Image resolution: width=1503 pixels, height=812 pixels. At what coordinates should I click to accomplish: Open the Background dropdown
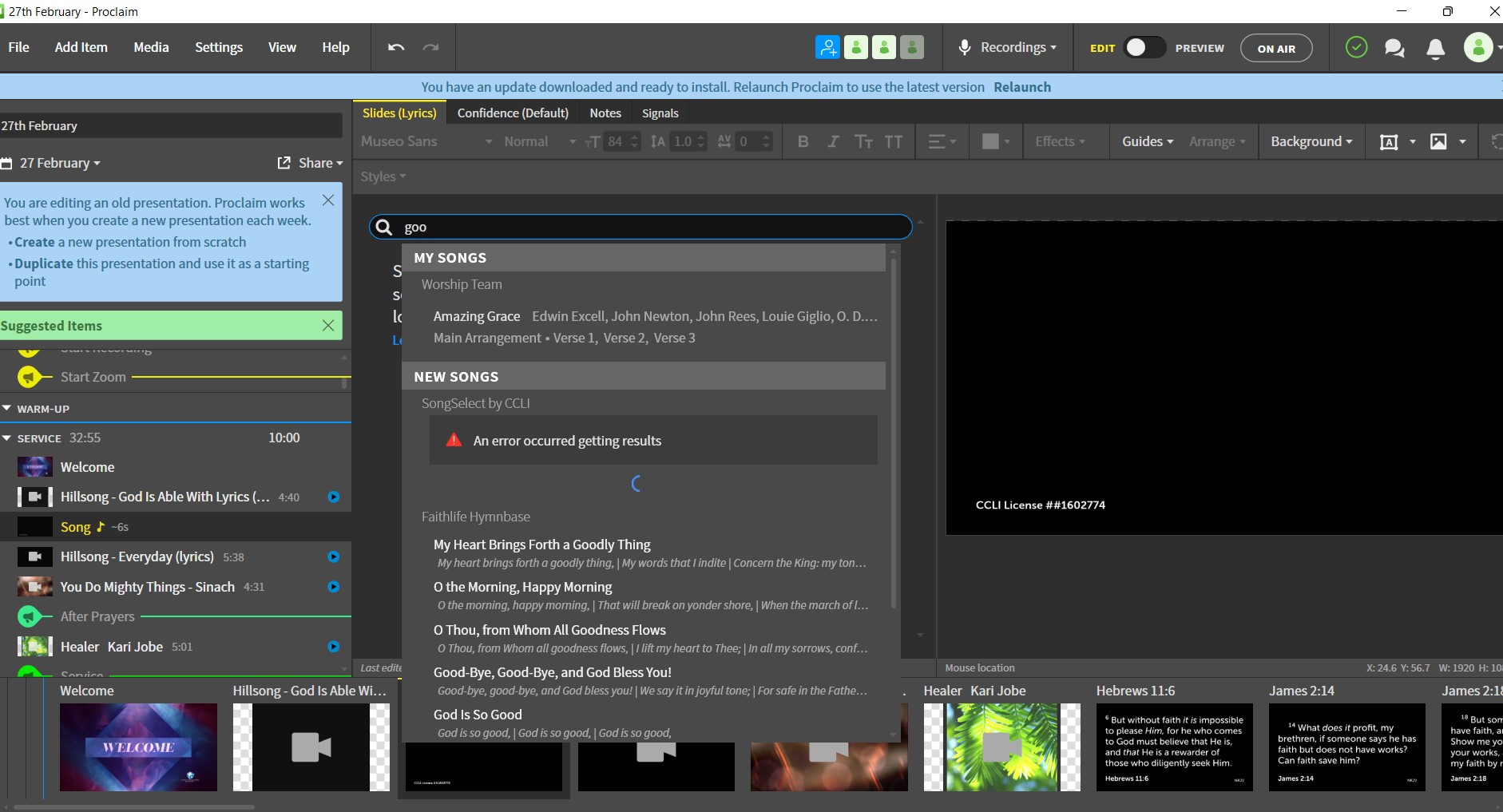pyautogui.click(x=1311, y=141)
